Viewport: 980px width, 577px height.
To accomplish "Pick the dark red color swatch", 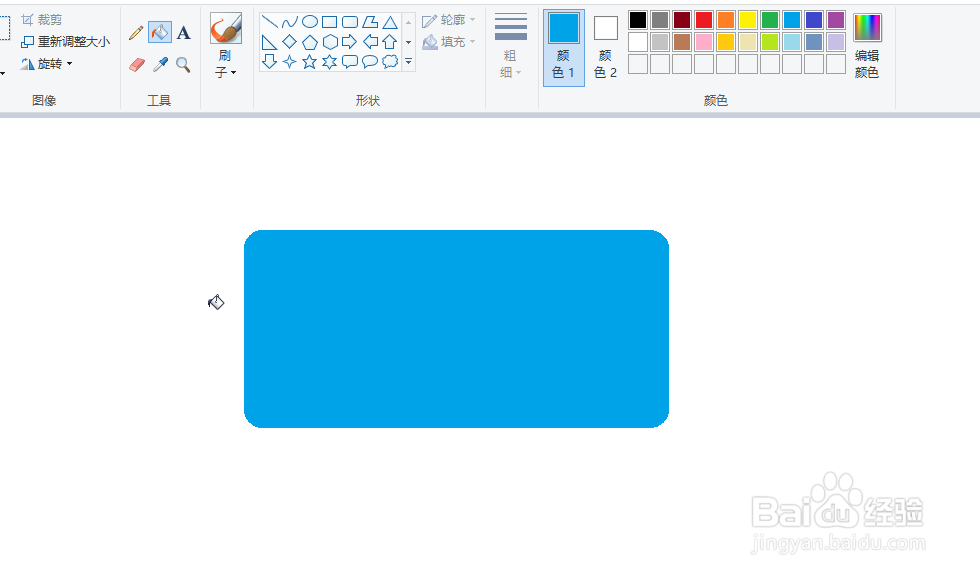I will tap(682, 20).
